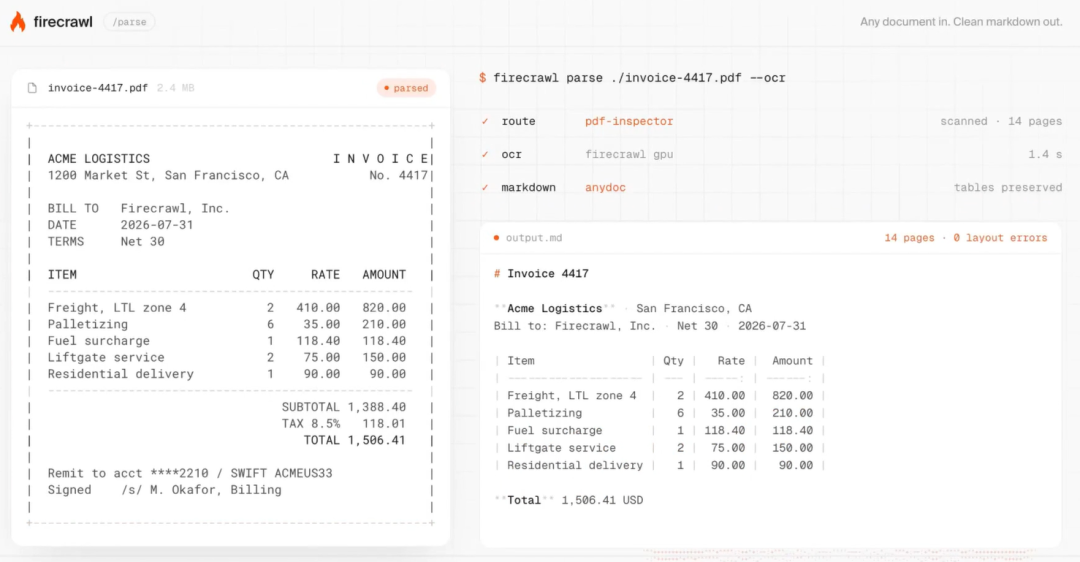Viewport: 1080px width, 562px height.
Task: Open the pdf-inspector link
Action: pyautogui.click(x=629, y=121)
